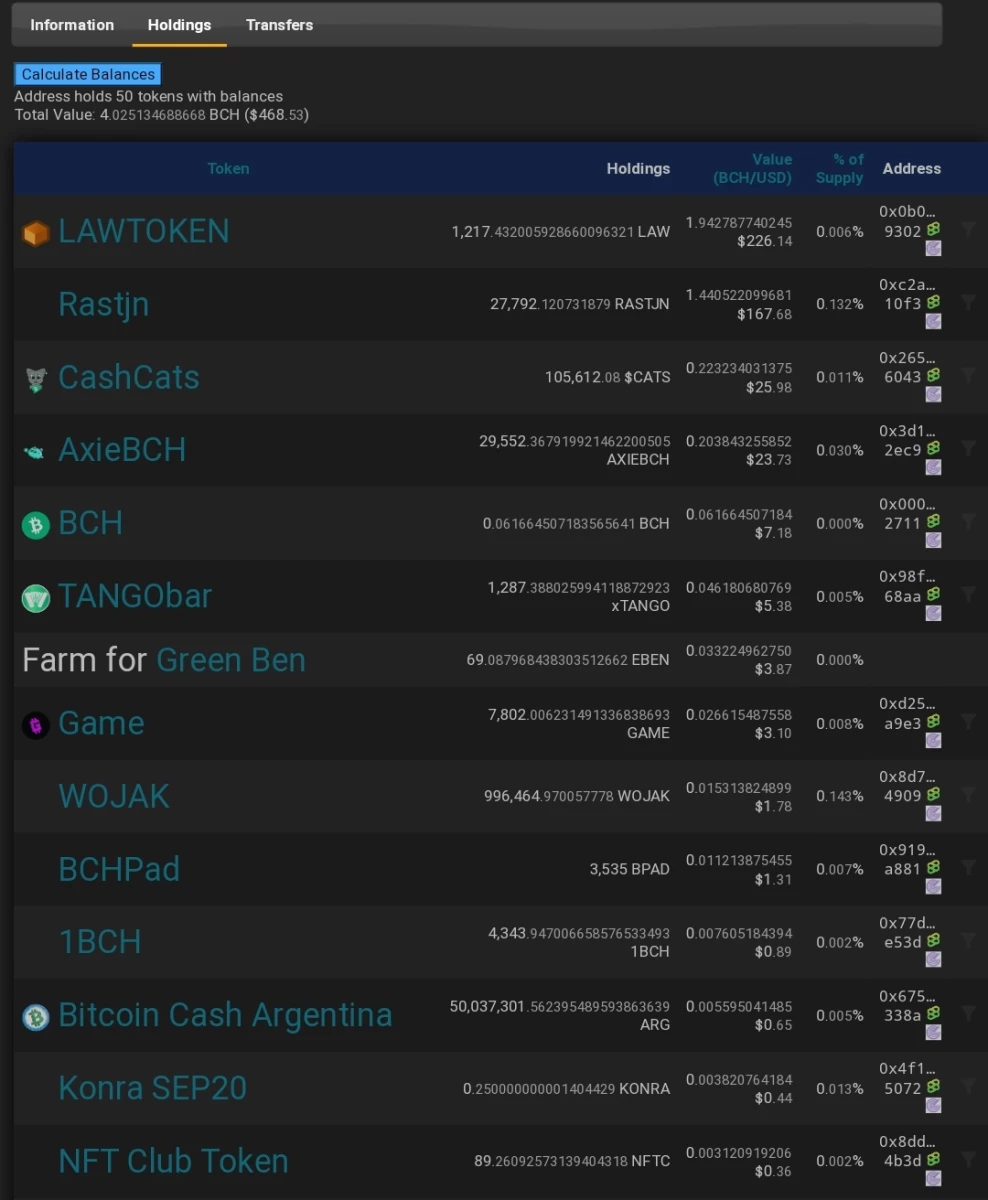The image size is (988, 1200).
Task: Click the purple swirl icon under BCHPad address
Action: click(933, 886)
